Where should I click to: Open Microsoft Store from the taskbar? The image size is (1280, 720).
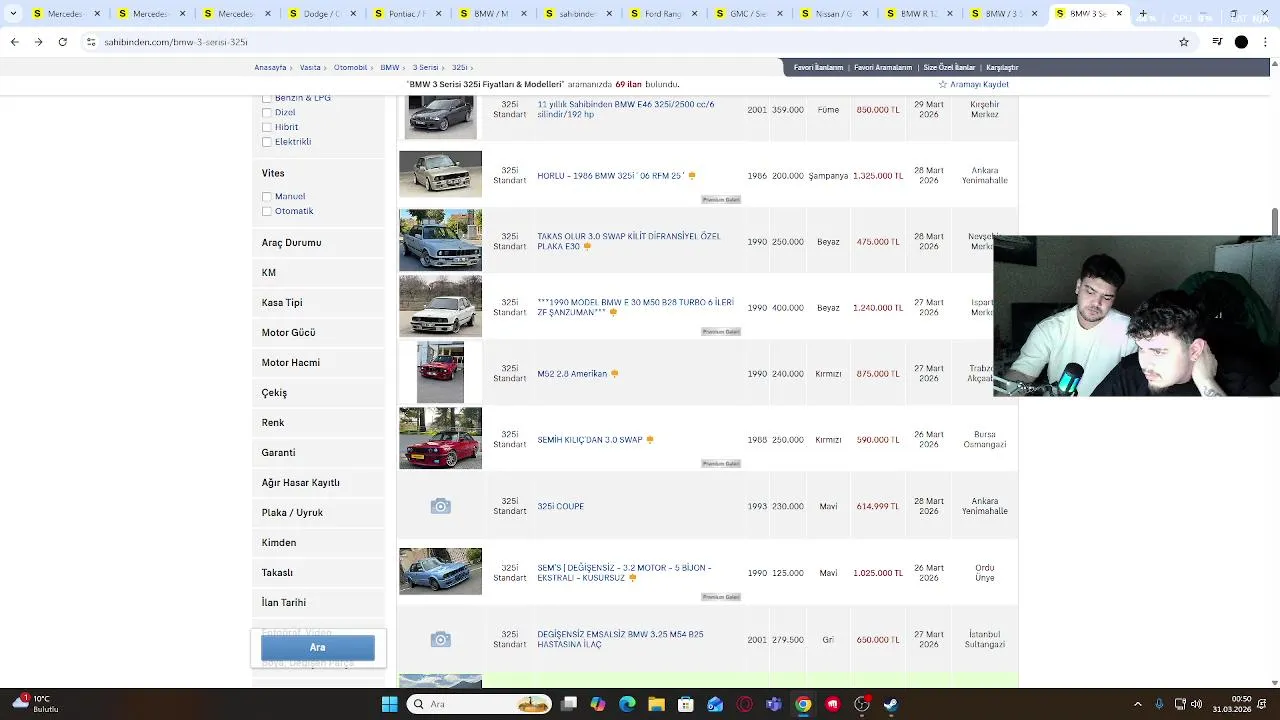pos(686,704)
